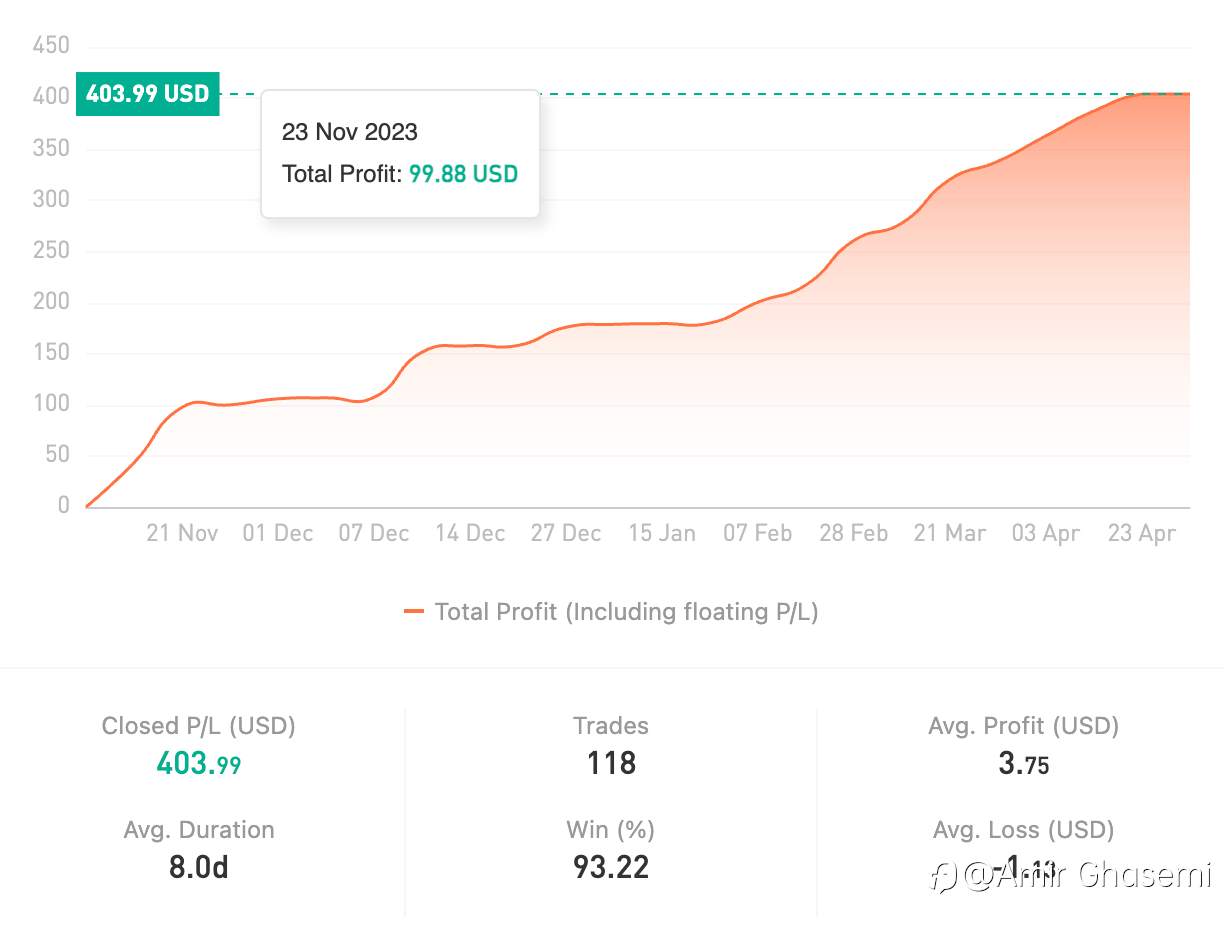The height and width of the screenshot is (926, 1224).
Task: Select the 27 Dec axis date label
Action: tap(566, 533)
